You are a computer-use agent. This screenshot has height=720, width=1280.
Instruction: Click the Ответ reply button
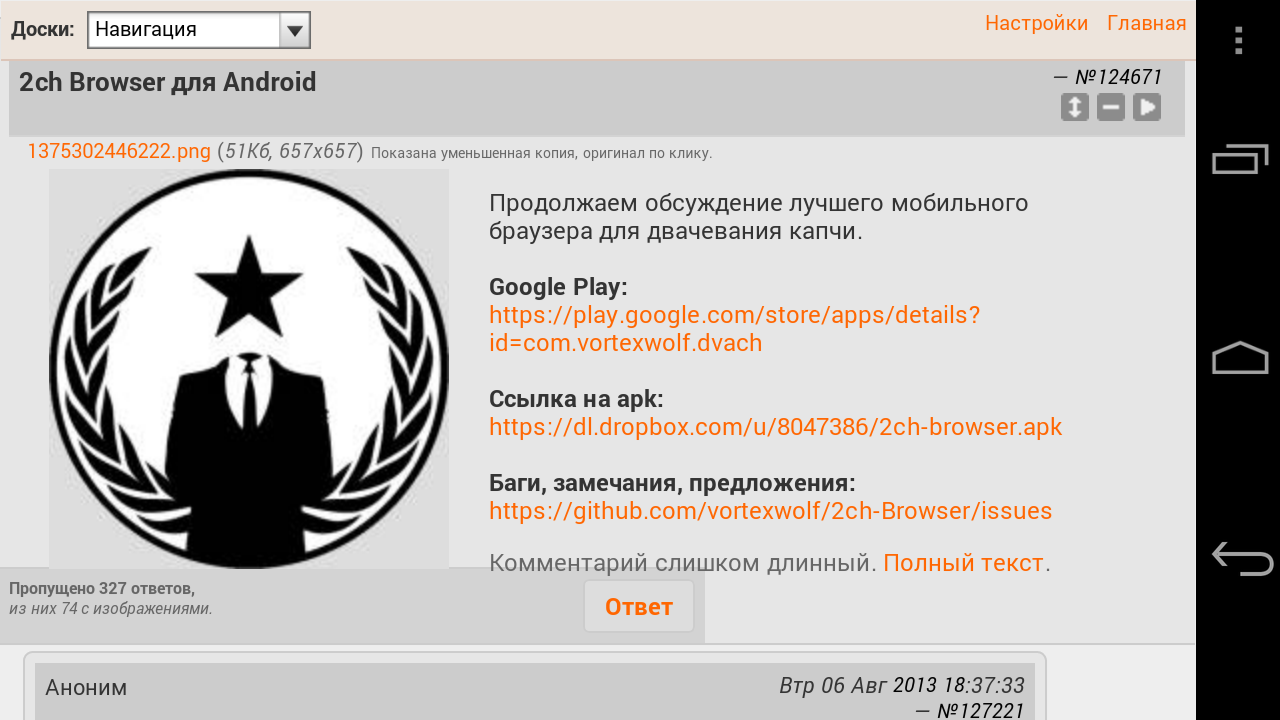click(639, 606)
